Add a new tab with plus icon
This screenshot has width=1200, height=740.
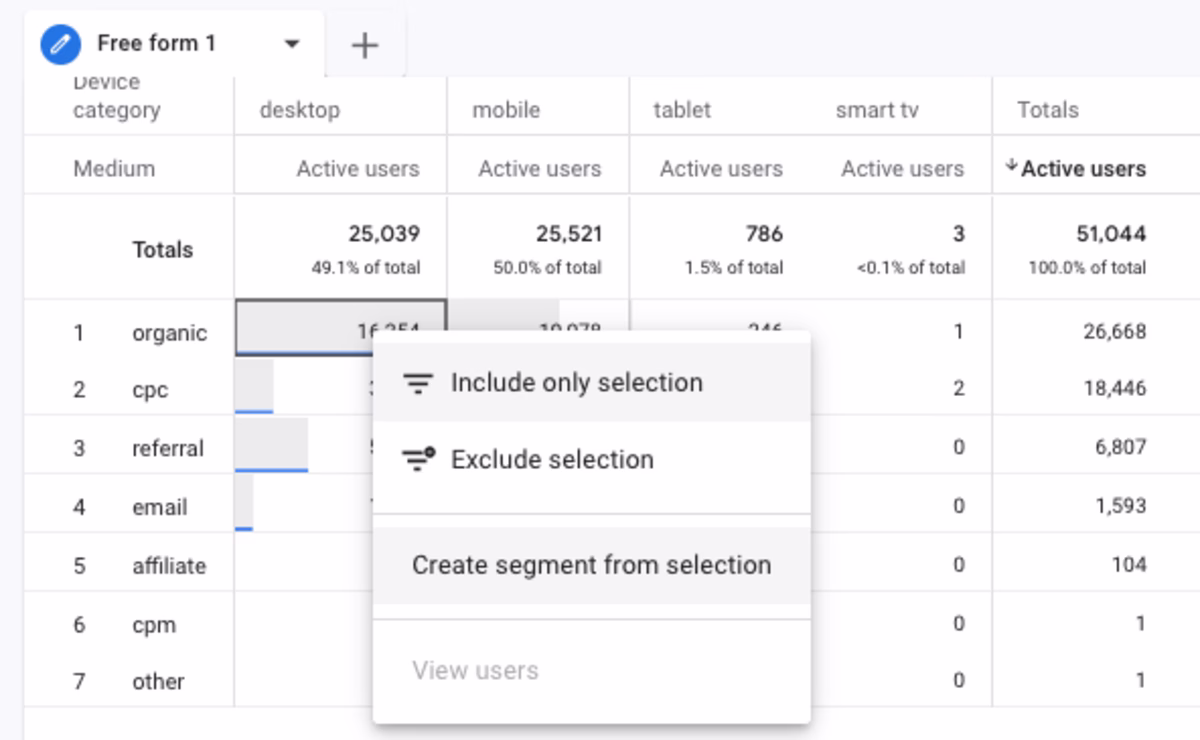click(x=365, y=45)
